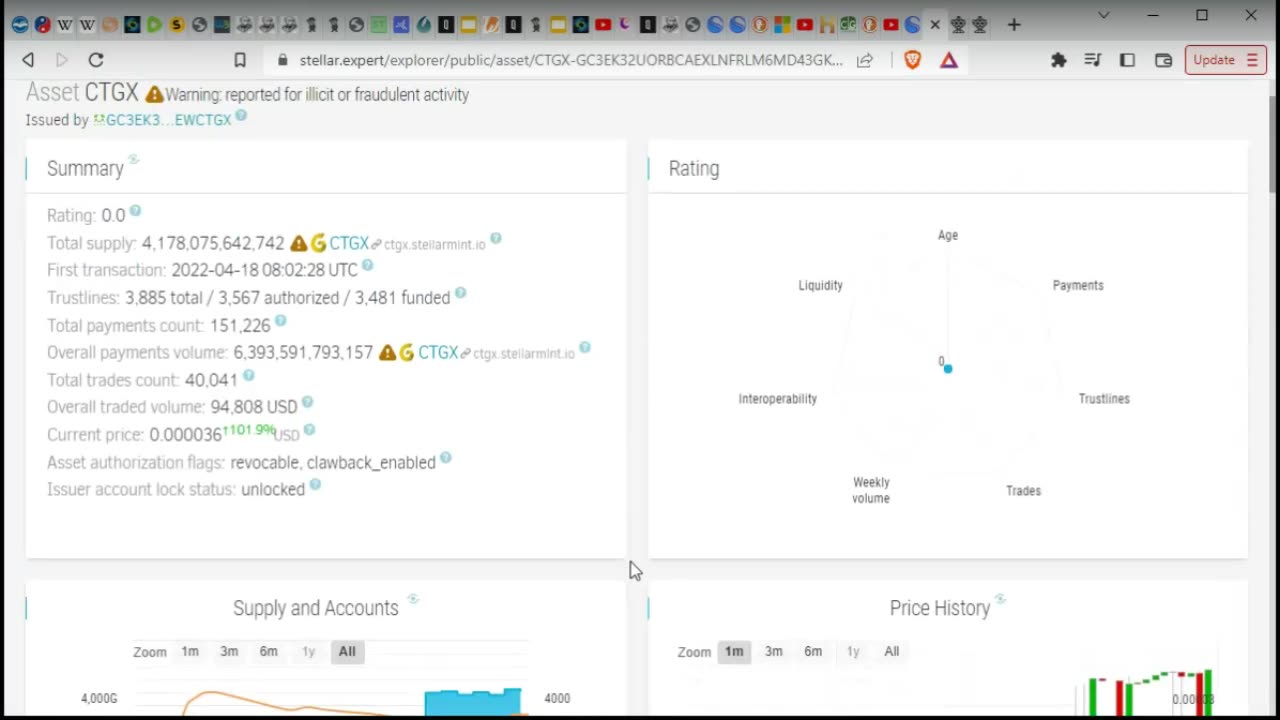This screenshot has width=1280, height=720.
Task: Click the share icon in the address bar
Action: point(865,60)
